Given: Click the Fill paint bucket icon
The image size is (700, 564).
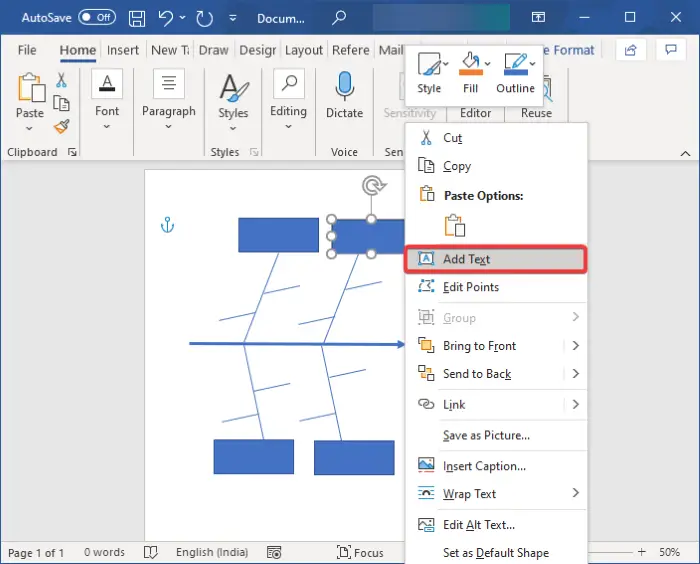Looking at the screenshot, I should click(471, 64).
